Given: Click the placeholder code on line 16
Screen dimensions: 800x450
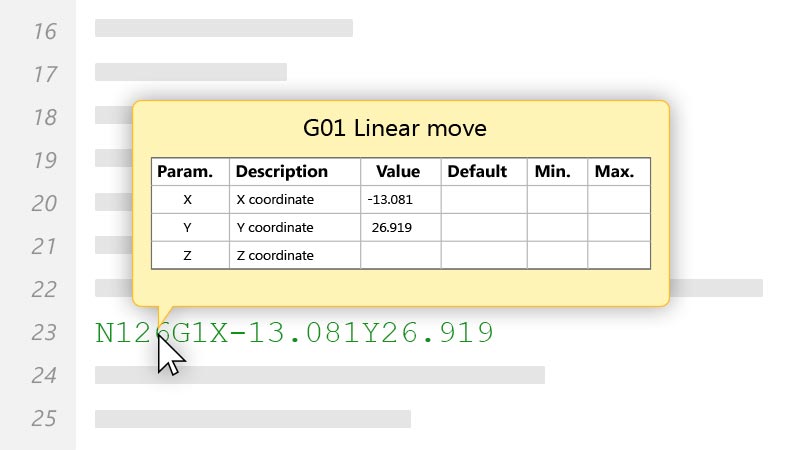Looking at the screenshot, I should pyautogui.click(x=224, y=28).
